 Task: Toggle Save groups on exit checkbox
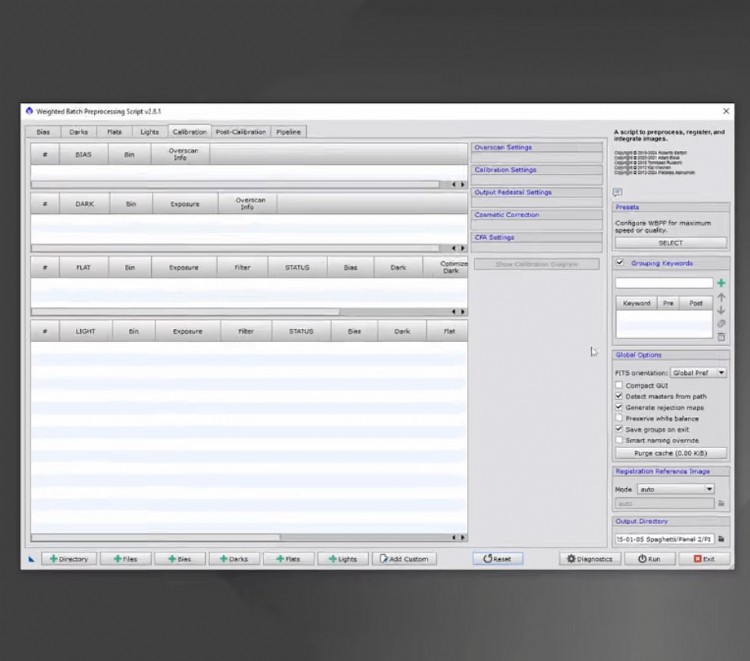coord(619,429)
